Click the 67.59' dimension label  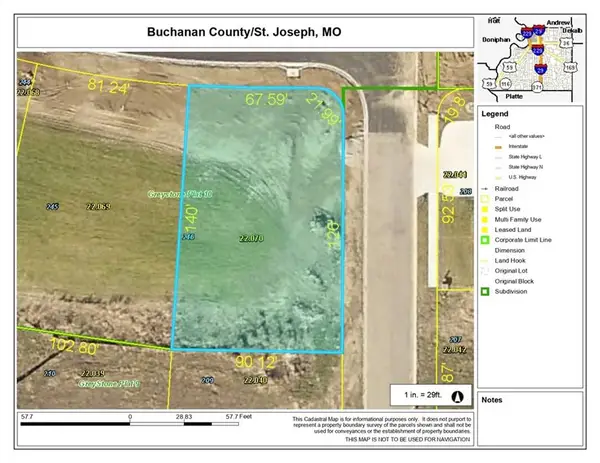click(x=265, y=100)
